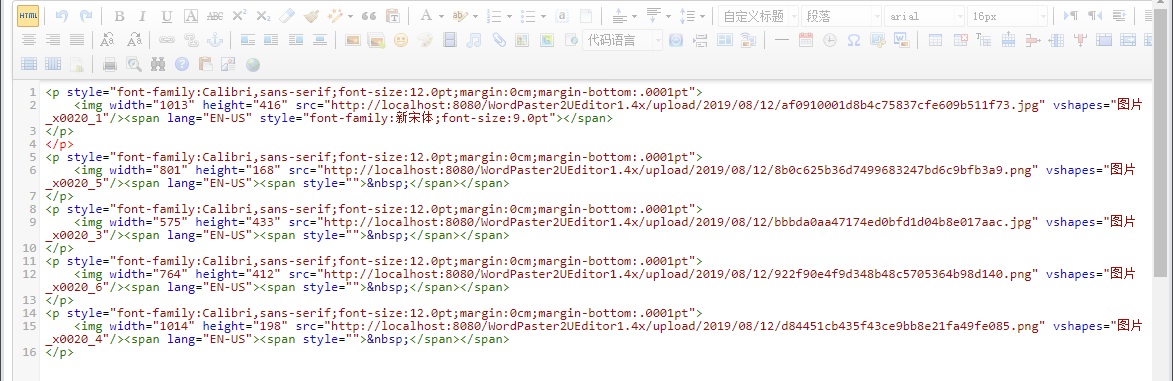Click the print icon
Screen dimensions: 1173x381
(110, 64)
